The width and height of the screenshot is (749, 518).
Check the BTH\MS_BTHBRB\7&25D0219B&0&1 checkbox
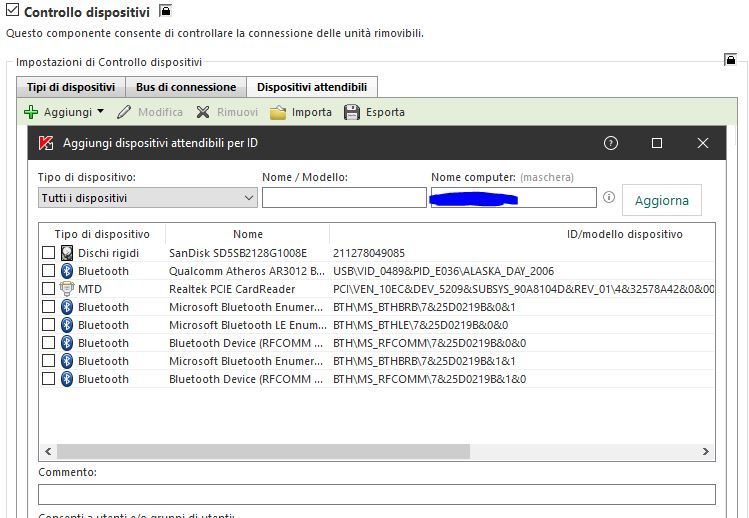click(48, 307)
